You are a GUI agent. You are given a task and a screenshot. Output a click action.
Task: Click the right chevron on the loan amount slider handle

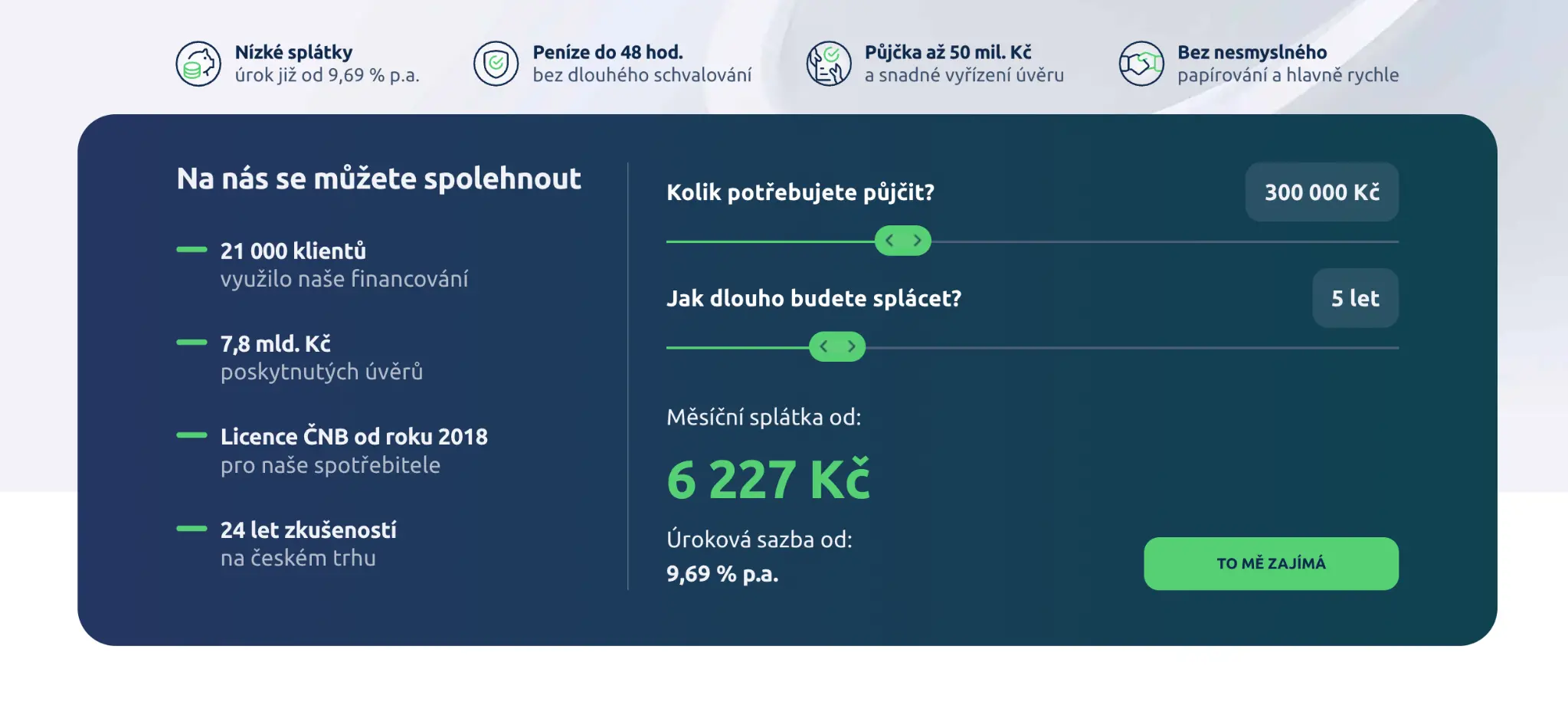tap(916, 240)
